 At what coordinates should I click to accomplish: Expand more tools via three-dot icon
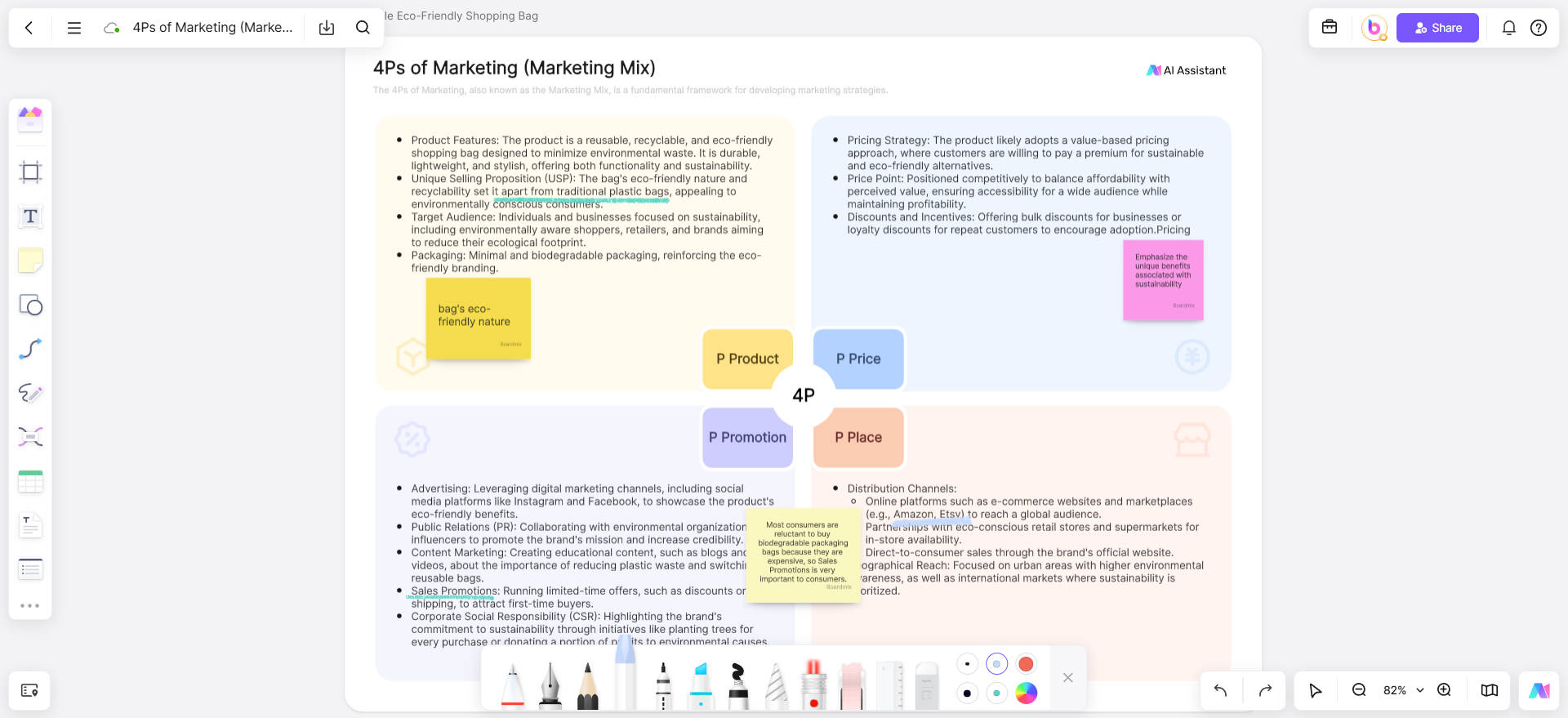click(x=30, y=605)
